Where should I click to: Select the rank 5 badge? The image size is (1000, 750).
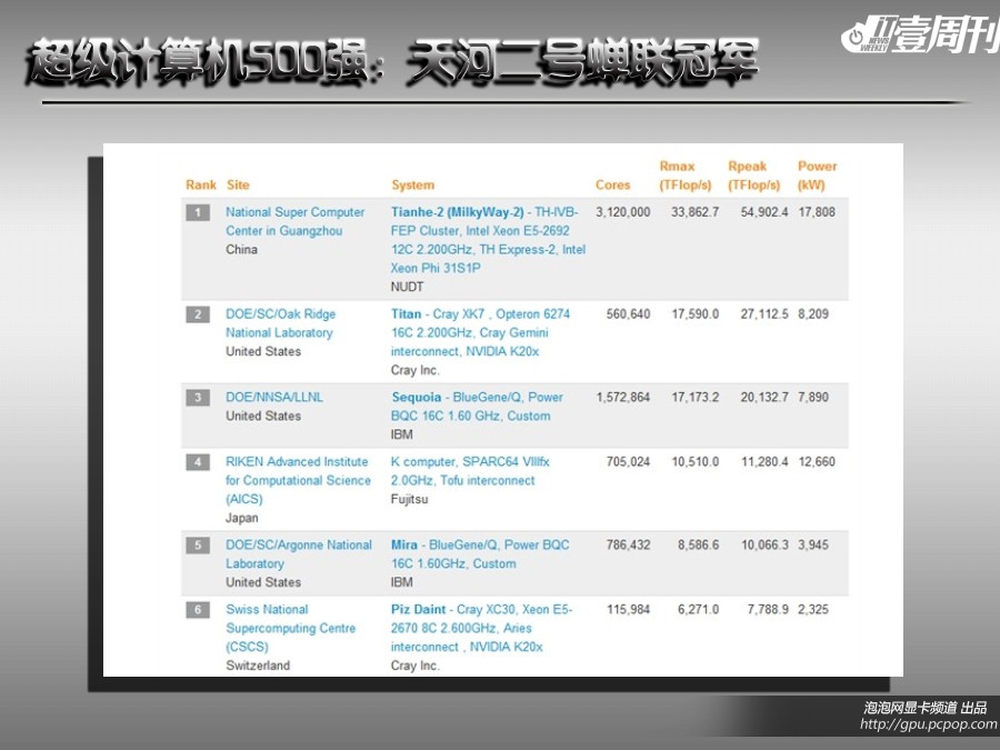(x=198, y=545)
